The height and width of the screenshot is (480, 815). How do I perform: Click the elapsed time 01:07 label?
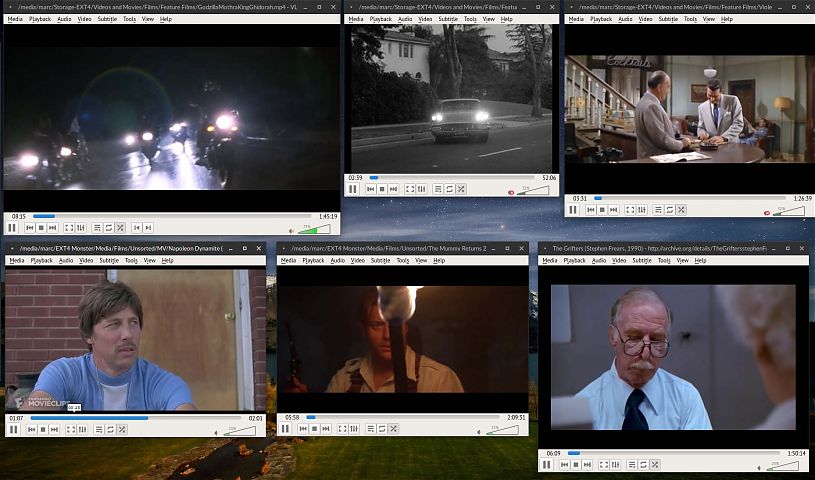(16, 418)
